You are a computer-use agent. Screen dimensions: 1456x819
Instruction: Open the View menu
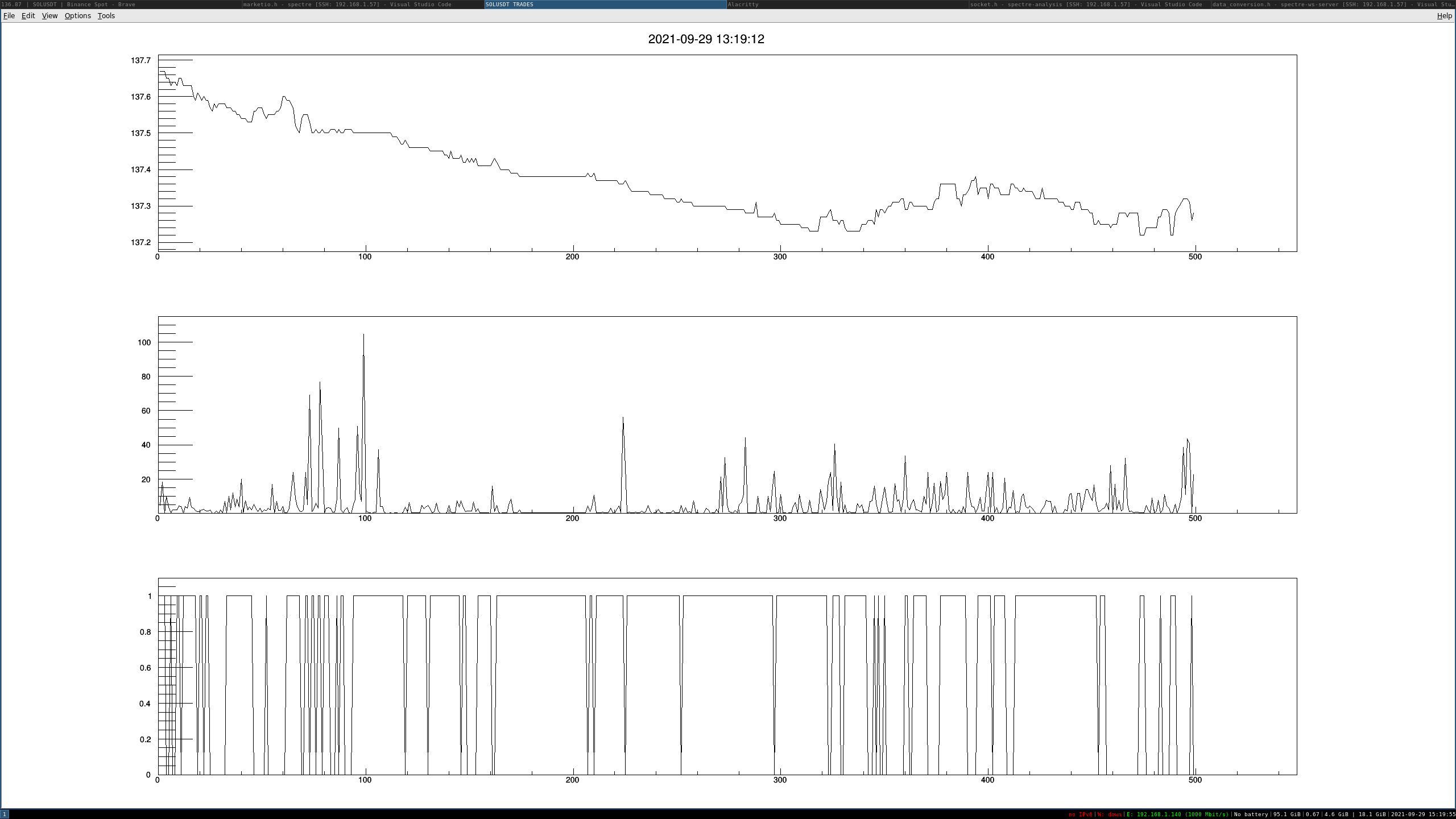(x=49, y=15)
